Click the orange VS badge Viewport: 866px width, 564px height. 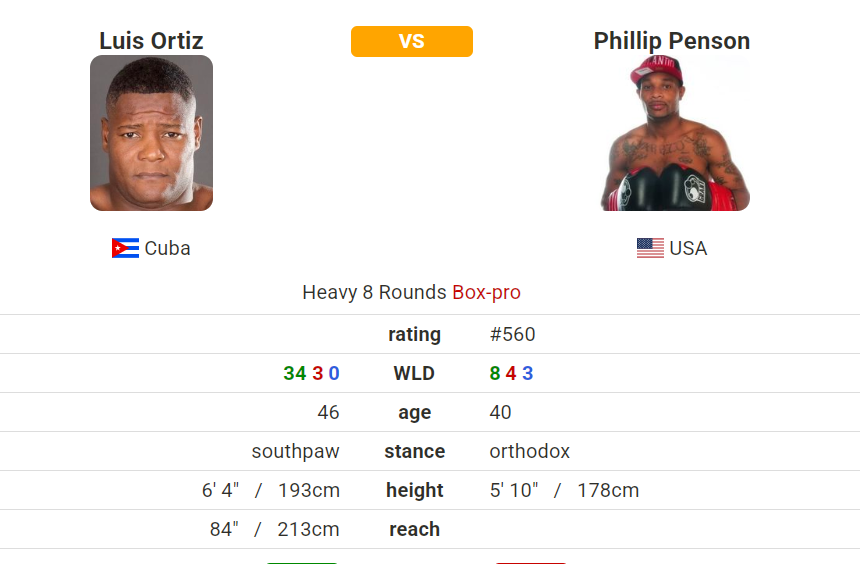(x=411, y=41)
